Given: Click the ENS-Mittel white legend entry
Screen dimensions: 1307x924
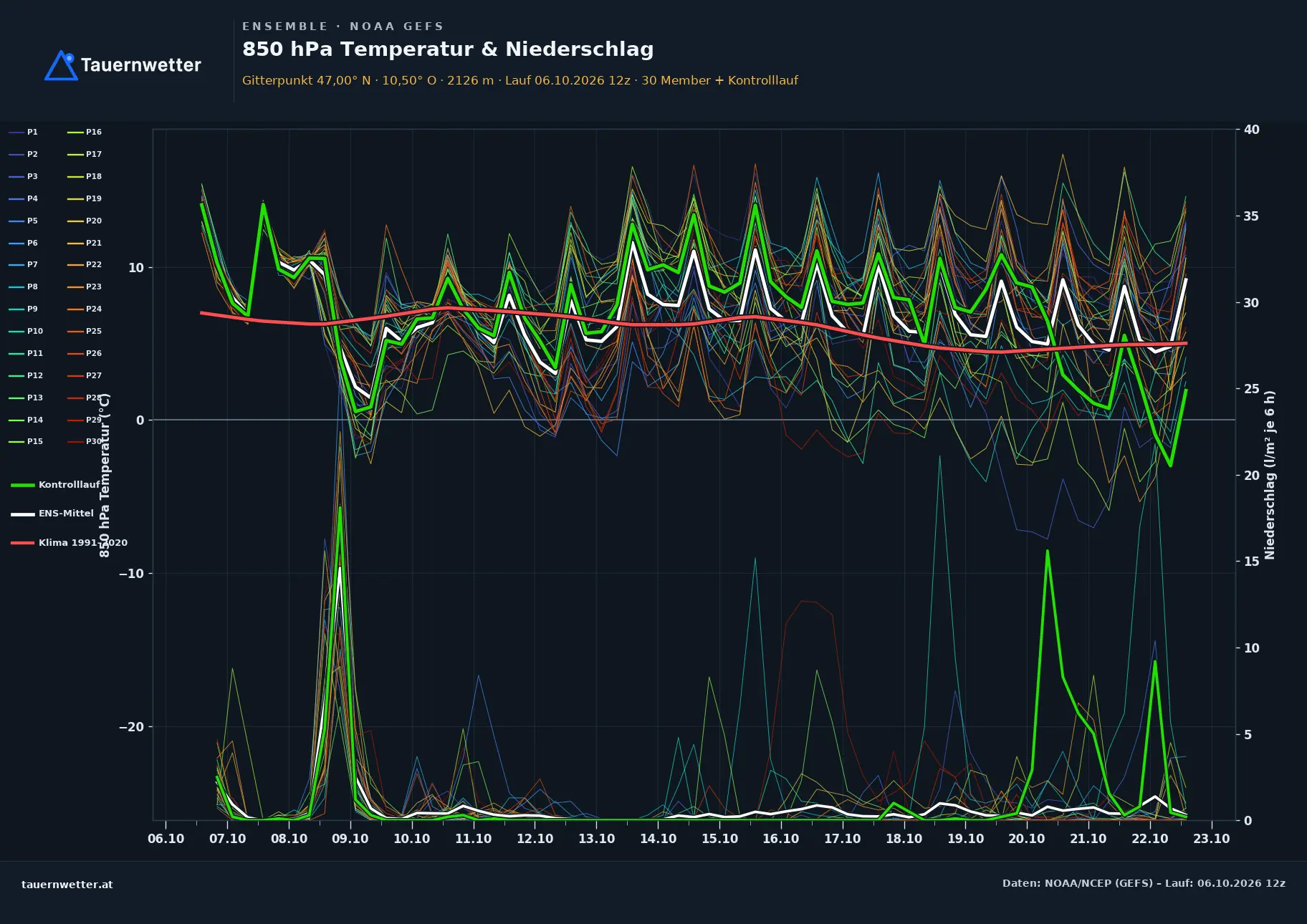Looking at the screenshot, I should [x=52, y=514].
